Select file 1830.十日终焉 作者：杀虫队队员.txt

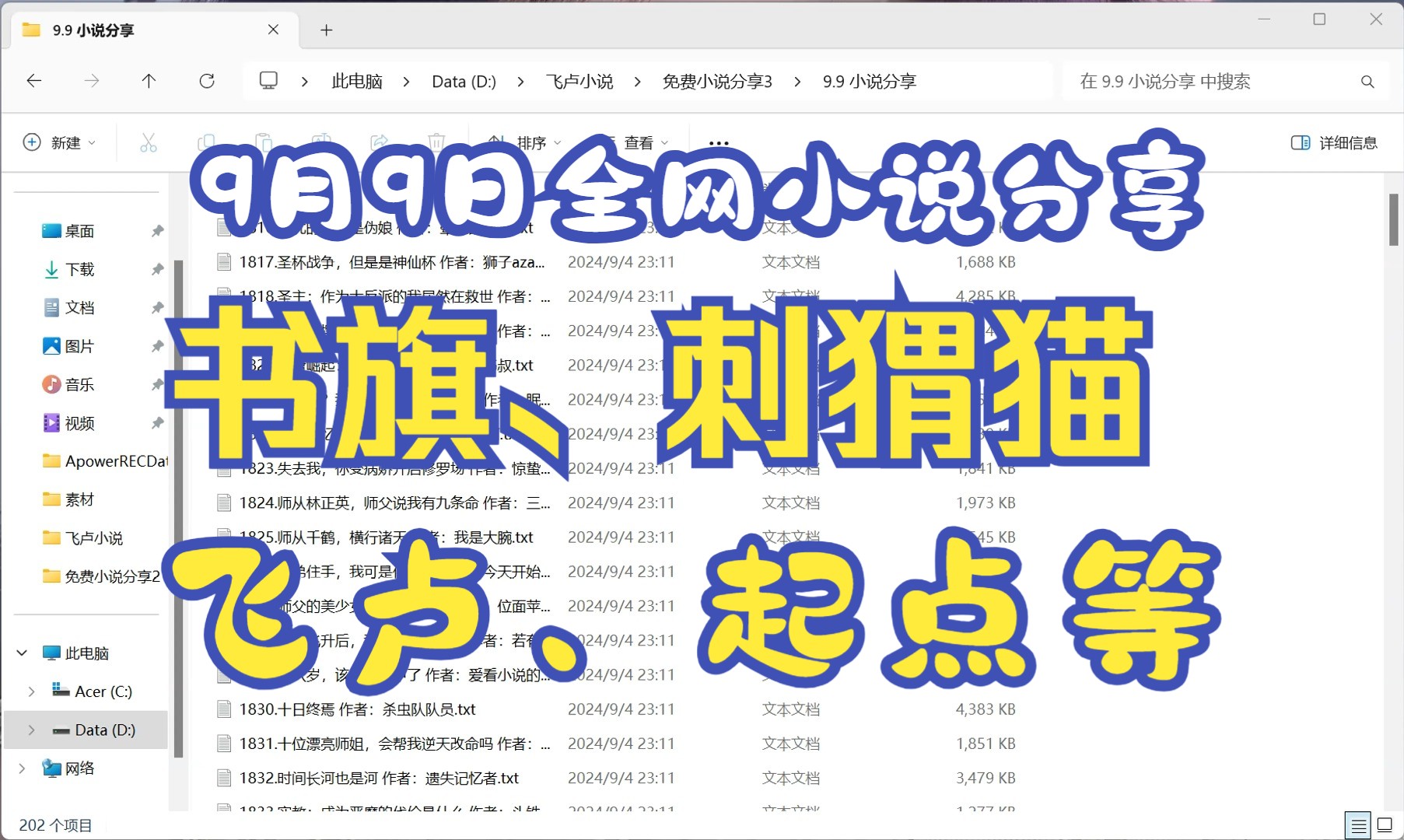[x=357, y=709]
